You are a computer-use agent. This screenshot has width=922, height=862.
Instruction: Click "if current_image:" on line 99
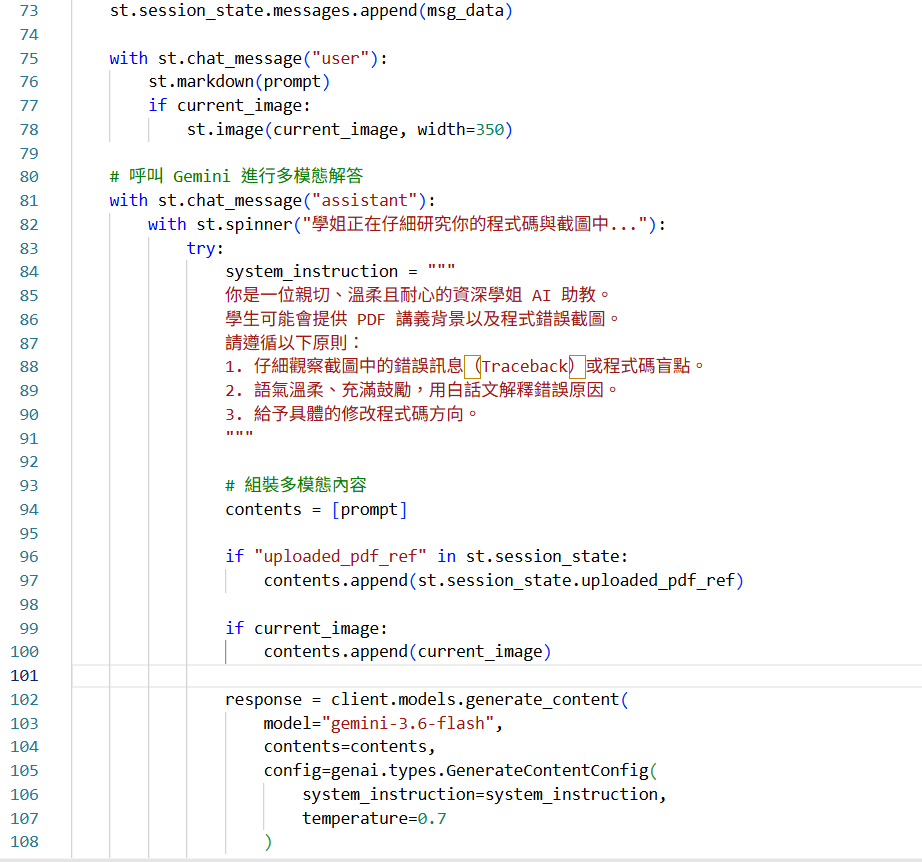click(x=306, y=629)
